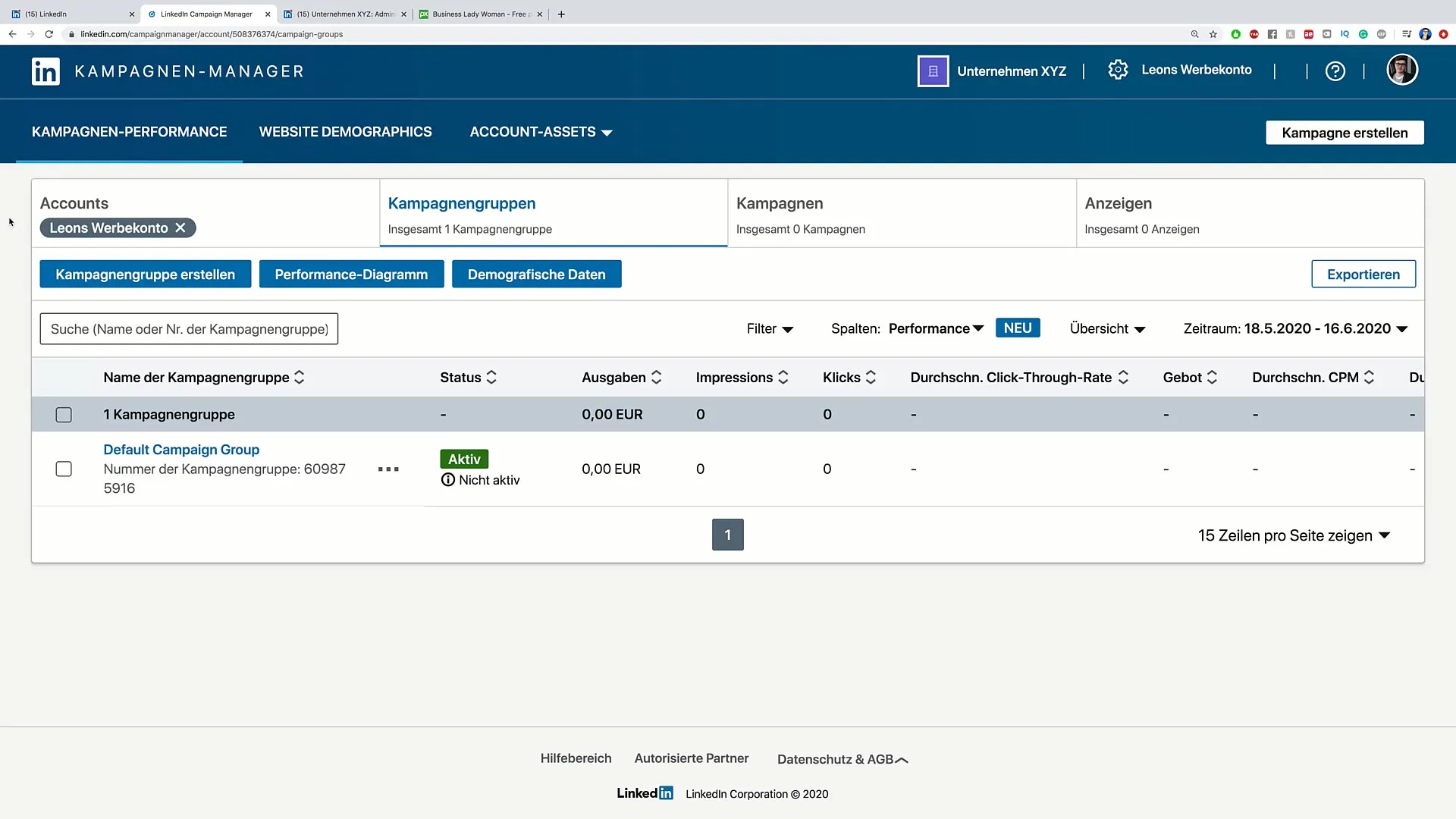Viewport: 1456px width, 819px height.
Task: Change 15 Zeilen pro Seite setting
Action: (1294, 535)
